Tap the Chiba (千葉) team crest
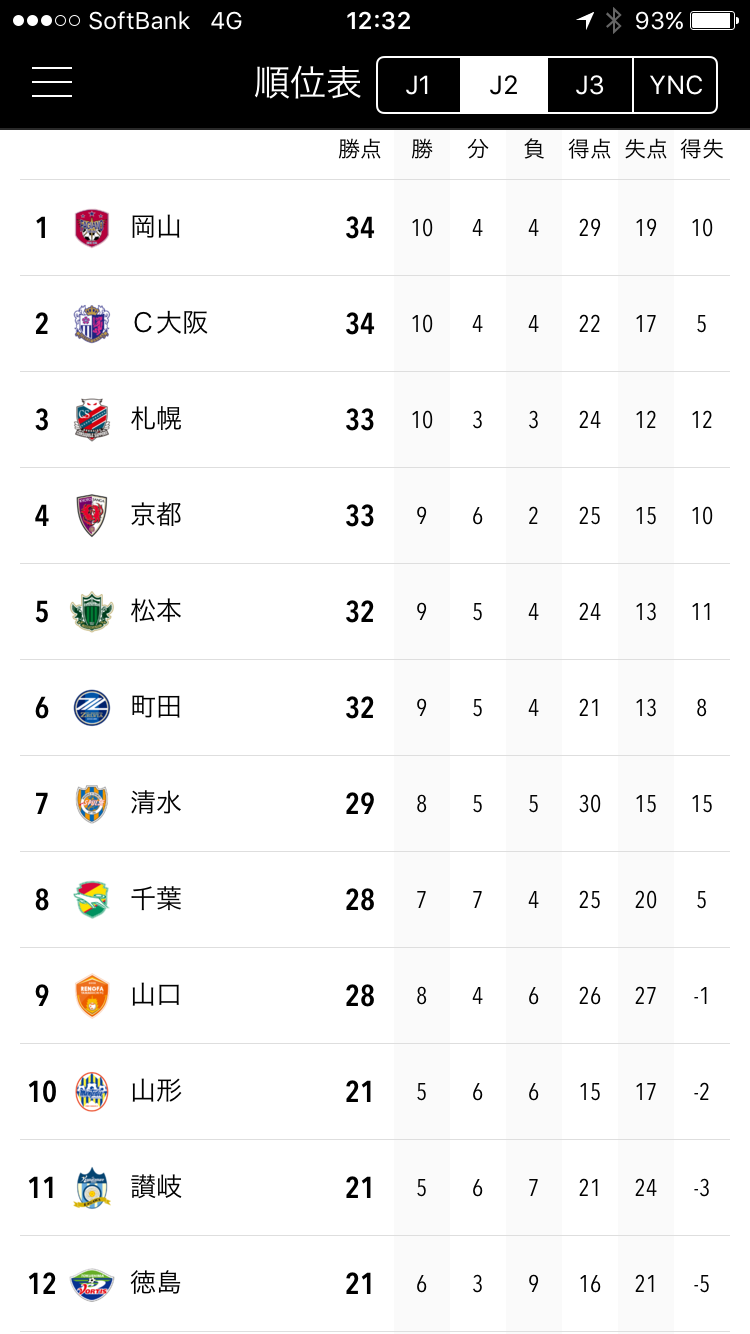 pyautogui.click(x=92, y=900)
